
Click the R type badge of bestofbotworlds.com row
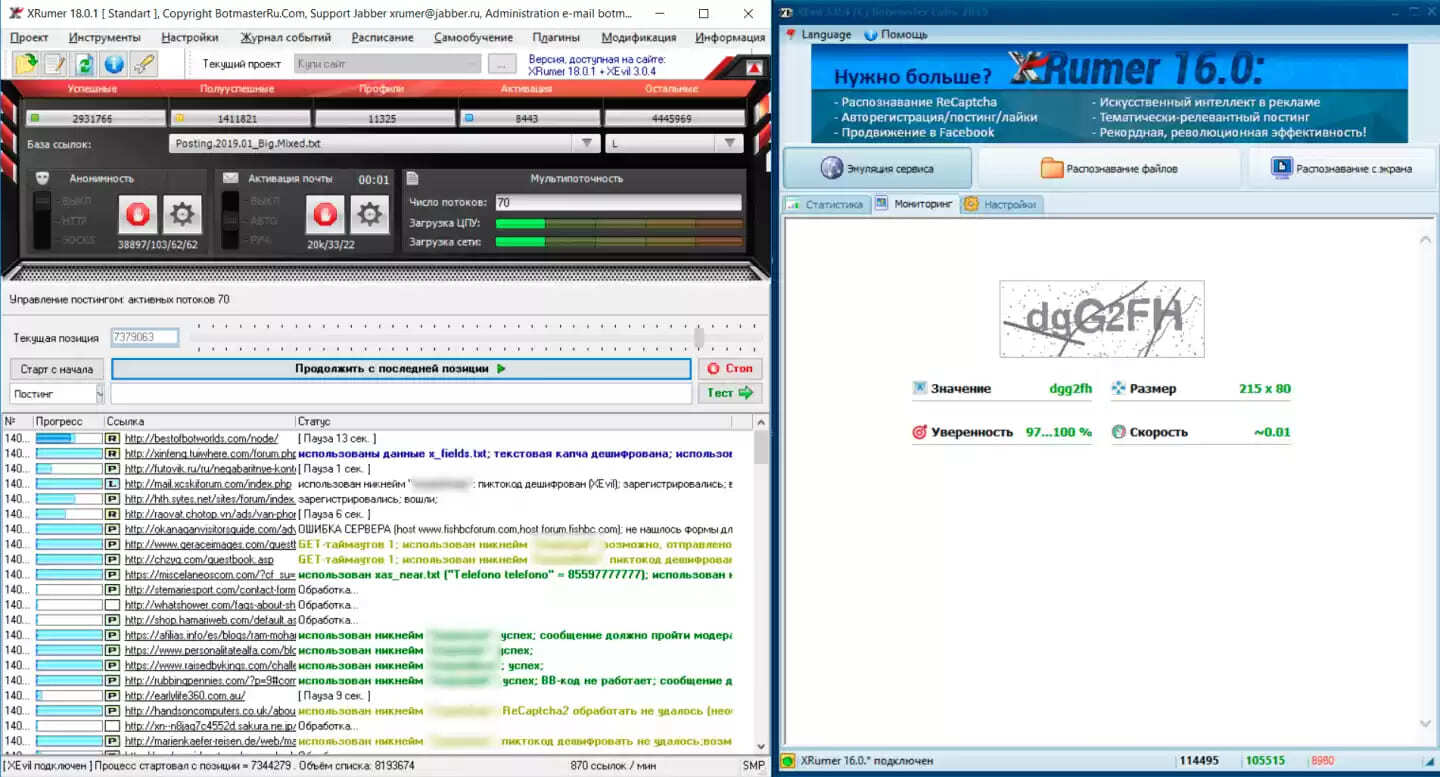coord(112,438)
